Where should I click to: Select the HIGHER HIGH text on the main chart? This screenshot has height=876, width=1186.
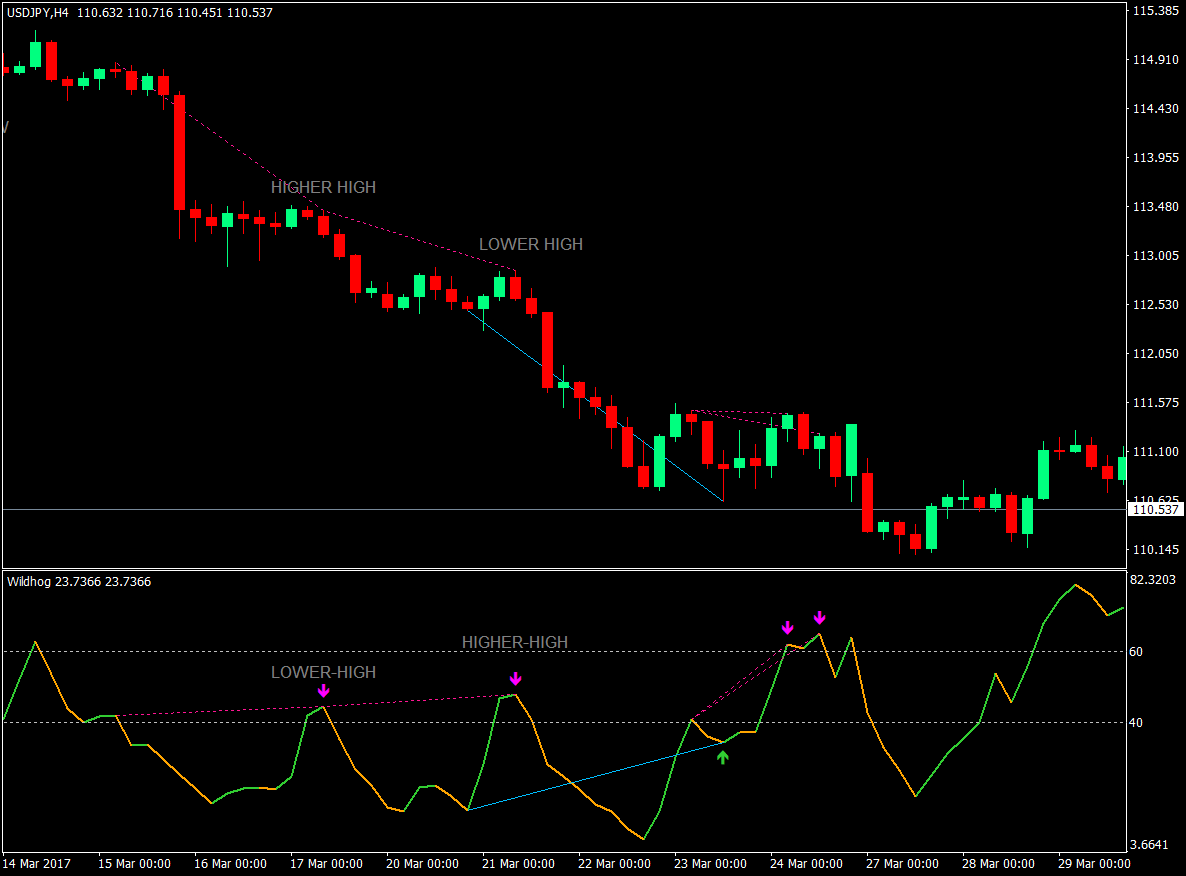[323, 187]
